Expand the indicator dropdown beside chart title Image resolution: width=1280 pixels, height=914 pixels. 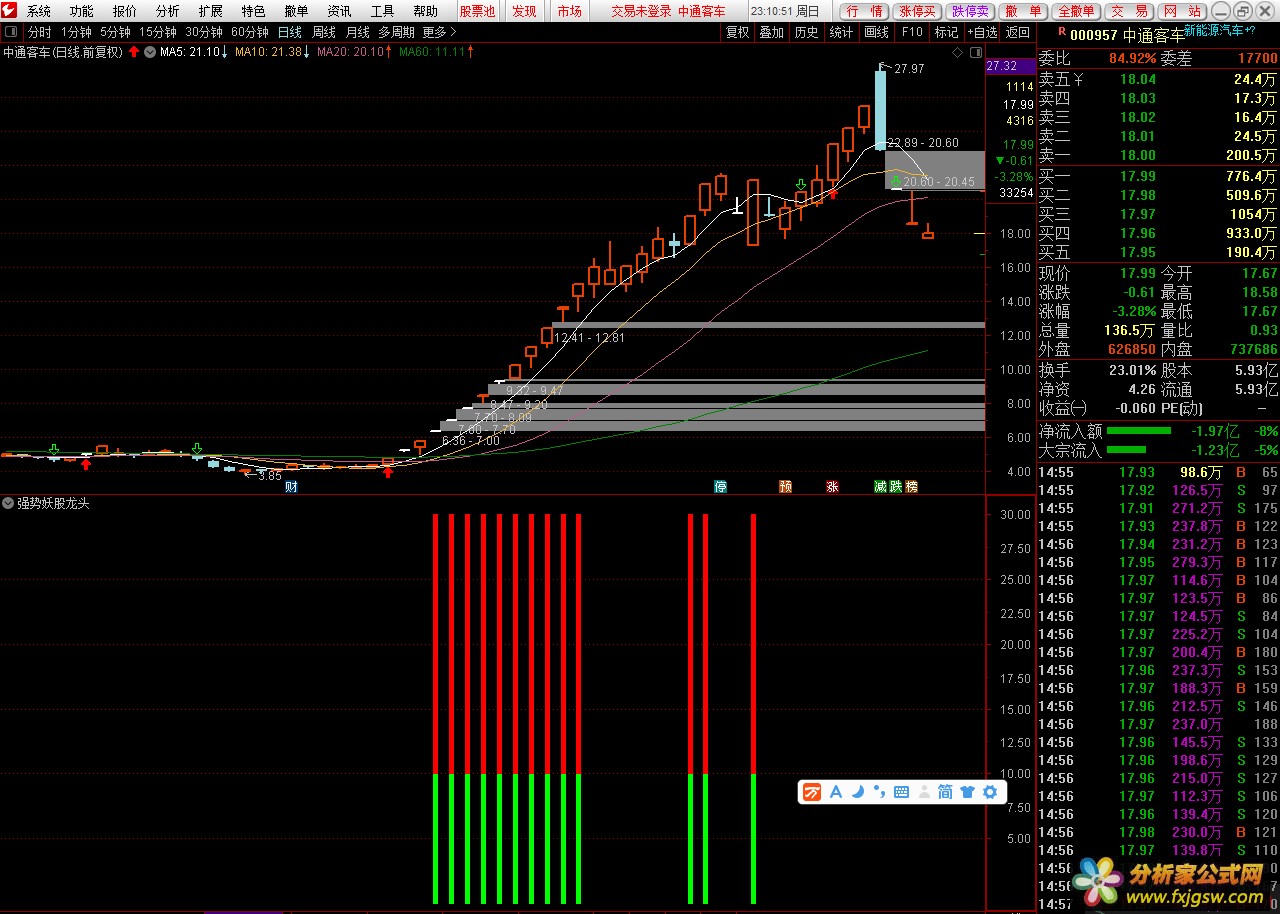pos(150,51)
